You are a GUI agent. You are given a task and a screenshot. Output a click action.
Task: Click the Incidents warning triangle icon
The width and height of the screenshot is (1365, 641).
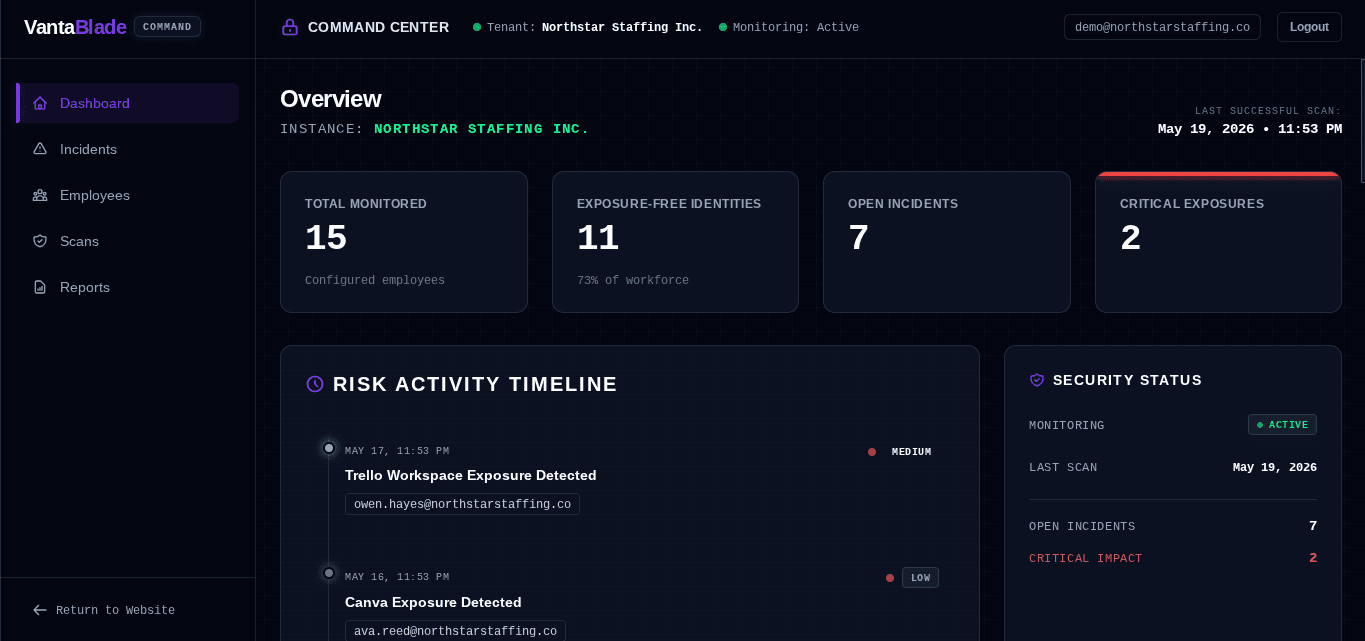point(40,149)
